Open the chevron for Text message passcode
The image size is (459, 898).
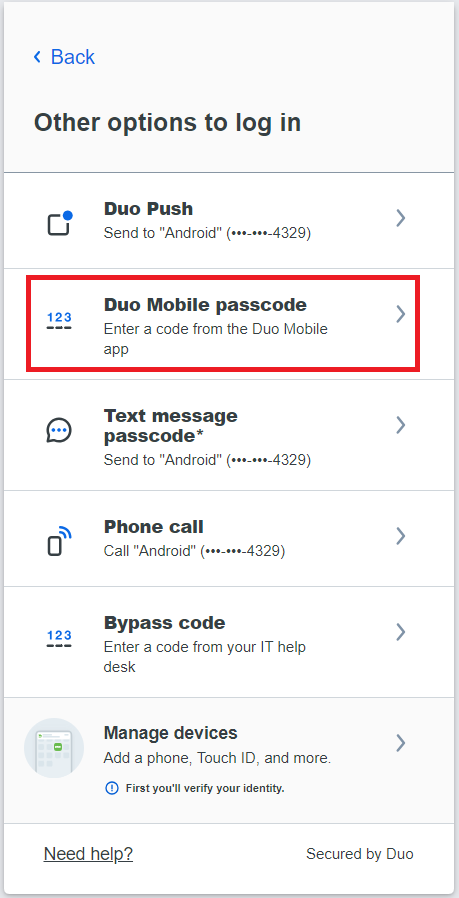point(401,425)
